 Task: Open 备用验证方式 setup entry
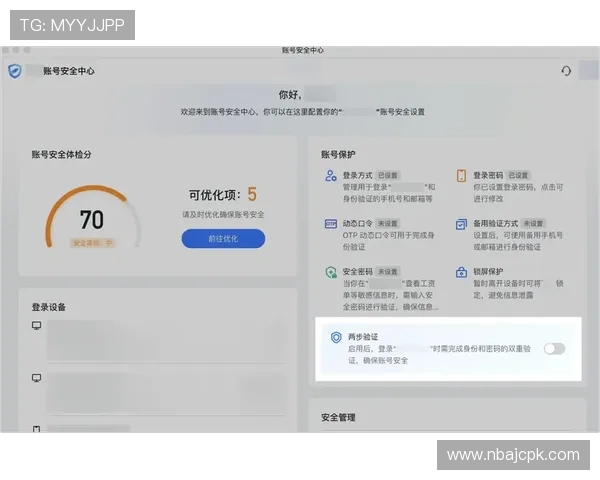(x=510, y=235)
